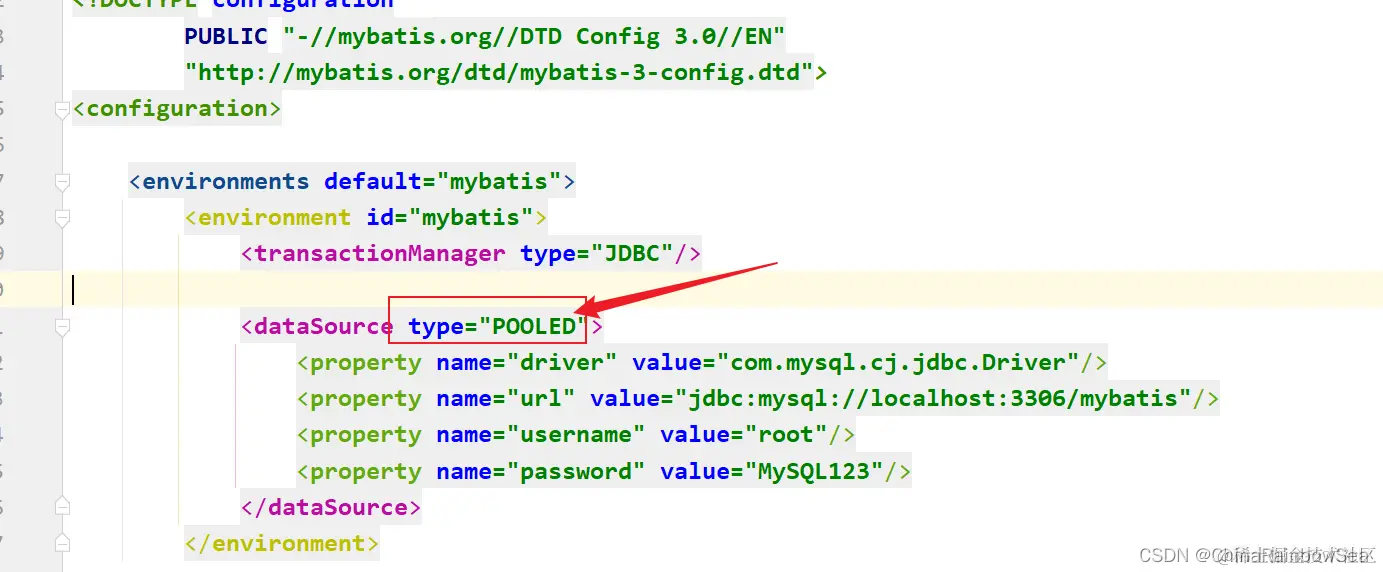This screenshot has width=1383, height=572.
Task: Click the closing </dataSource> tag
Action: [x=331, y=507]
